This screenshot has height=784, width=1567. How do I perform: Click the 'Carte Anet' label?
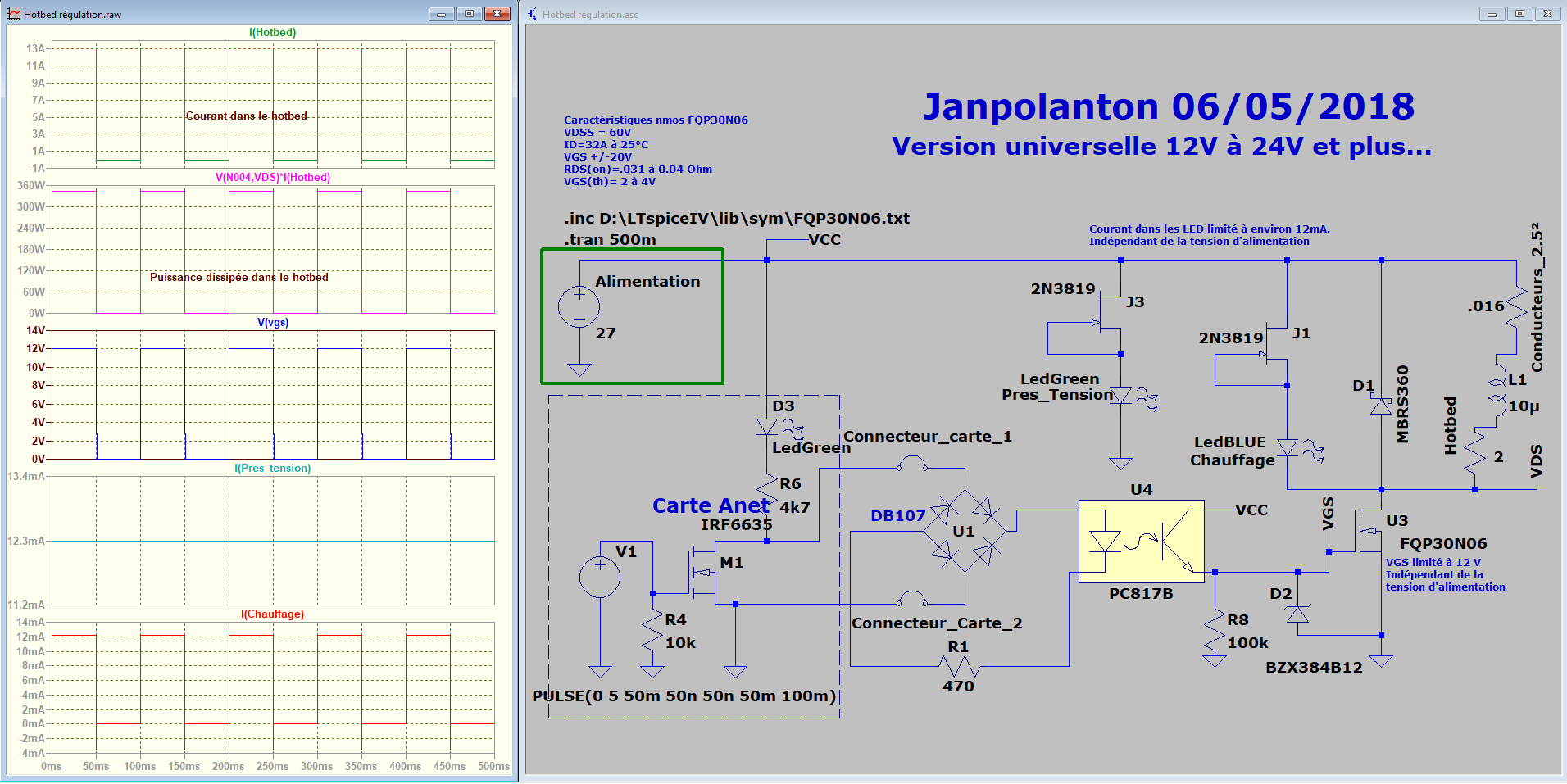[711, 506]
